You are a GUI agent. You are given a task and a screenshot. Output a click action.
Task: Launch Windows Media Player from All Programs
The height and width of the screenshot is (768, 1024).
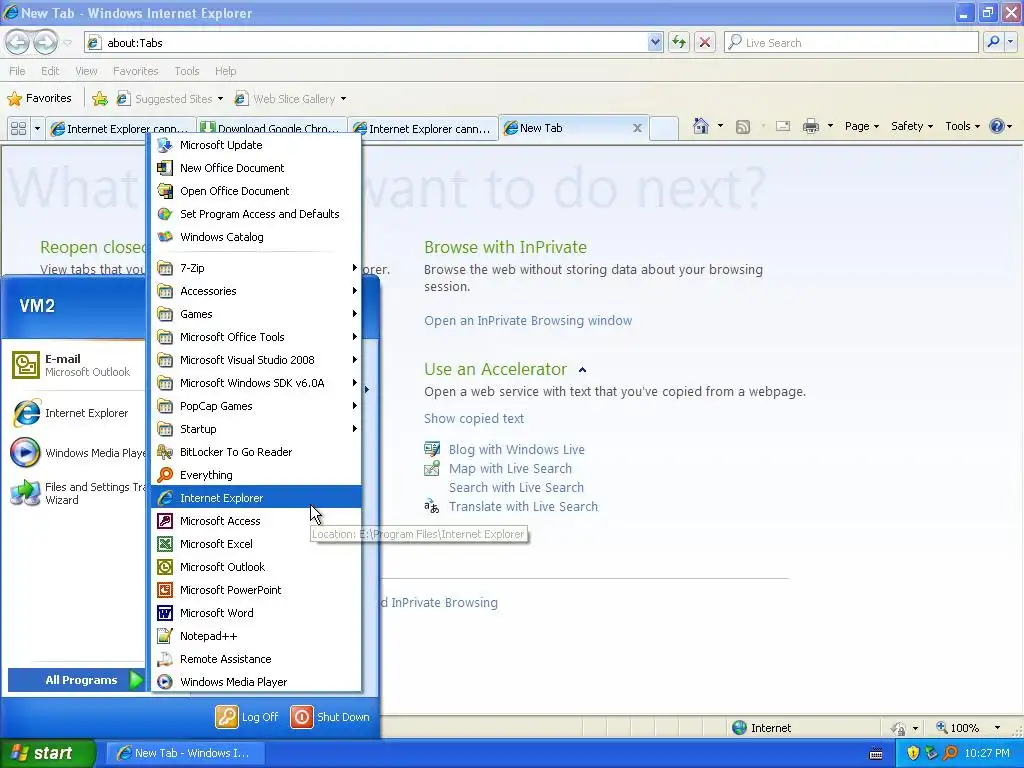point(256,682)
